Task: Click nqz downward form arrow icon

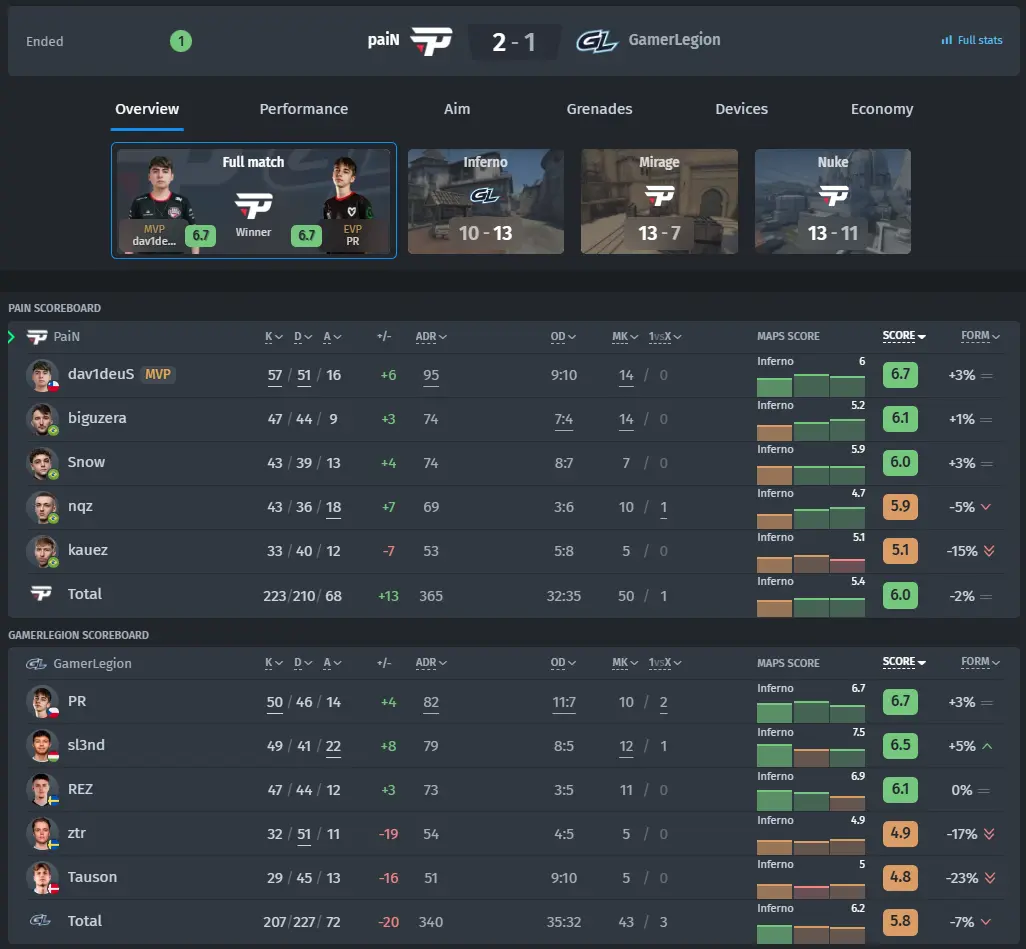Action: (x=986, y=507)
